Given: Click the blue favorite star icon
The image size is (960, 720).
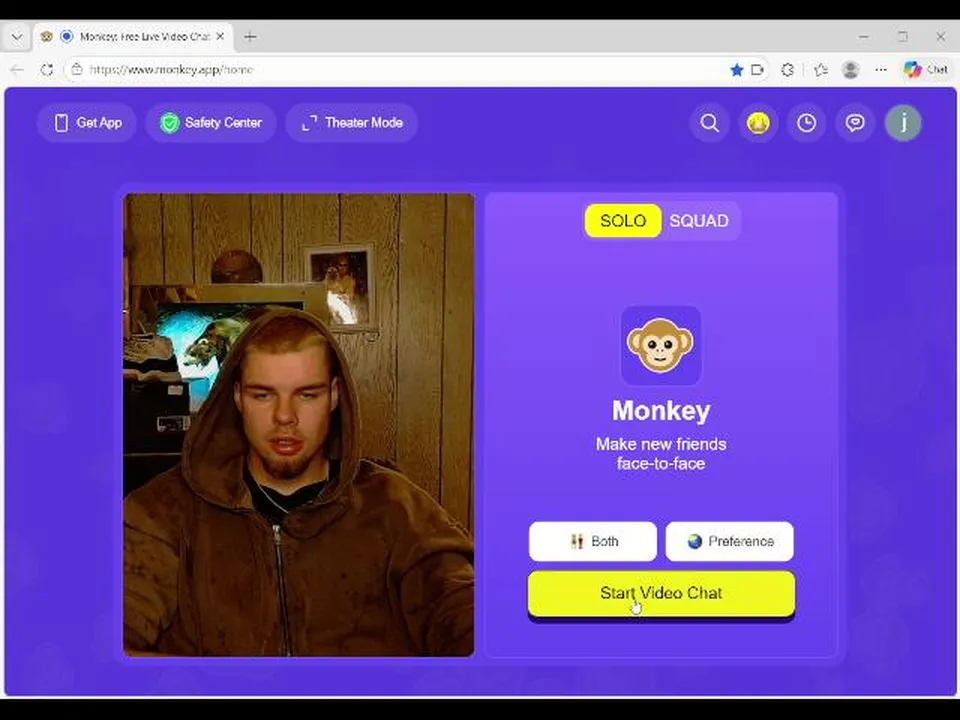Looking at the screenshot, I should click(737, 70).
